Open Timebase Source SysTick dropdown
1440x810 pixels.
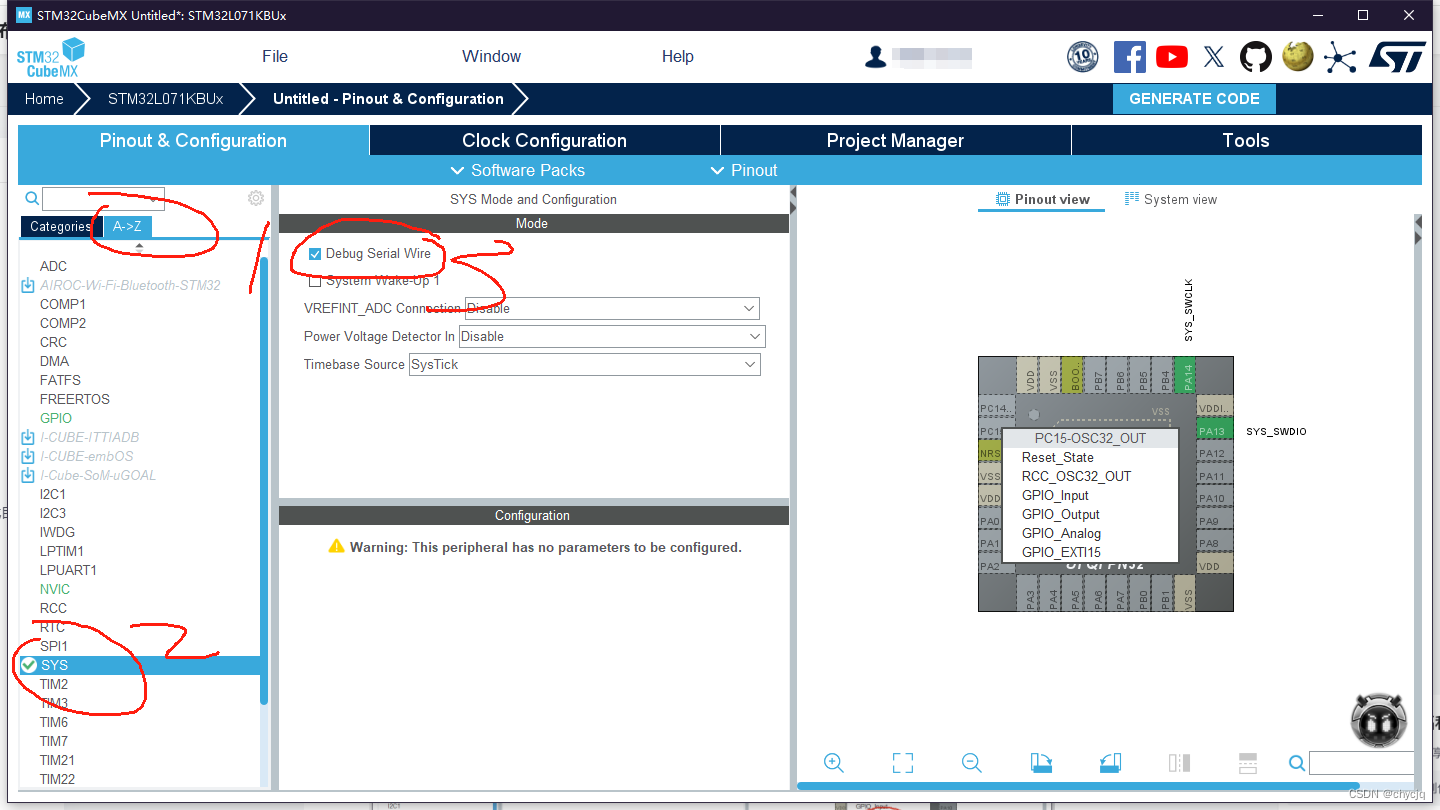point(585,364)
